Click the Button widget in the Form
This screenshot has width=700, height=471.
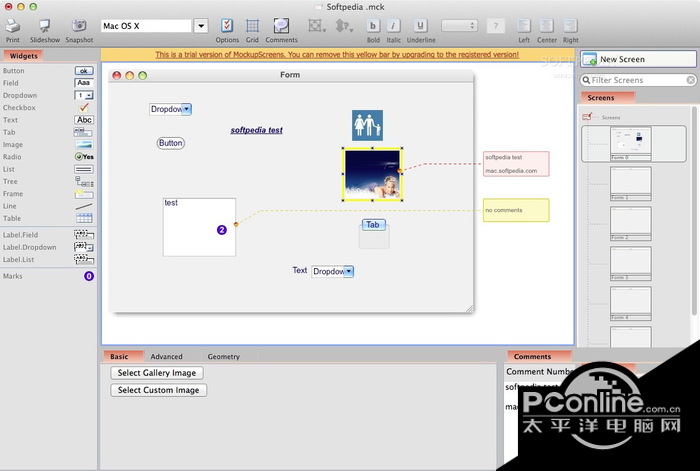pyautogui.click(x=171, y=143)
